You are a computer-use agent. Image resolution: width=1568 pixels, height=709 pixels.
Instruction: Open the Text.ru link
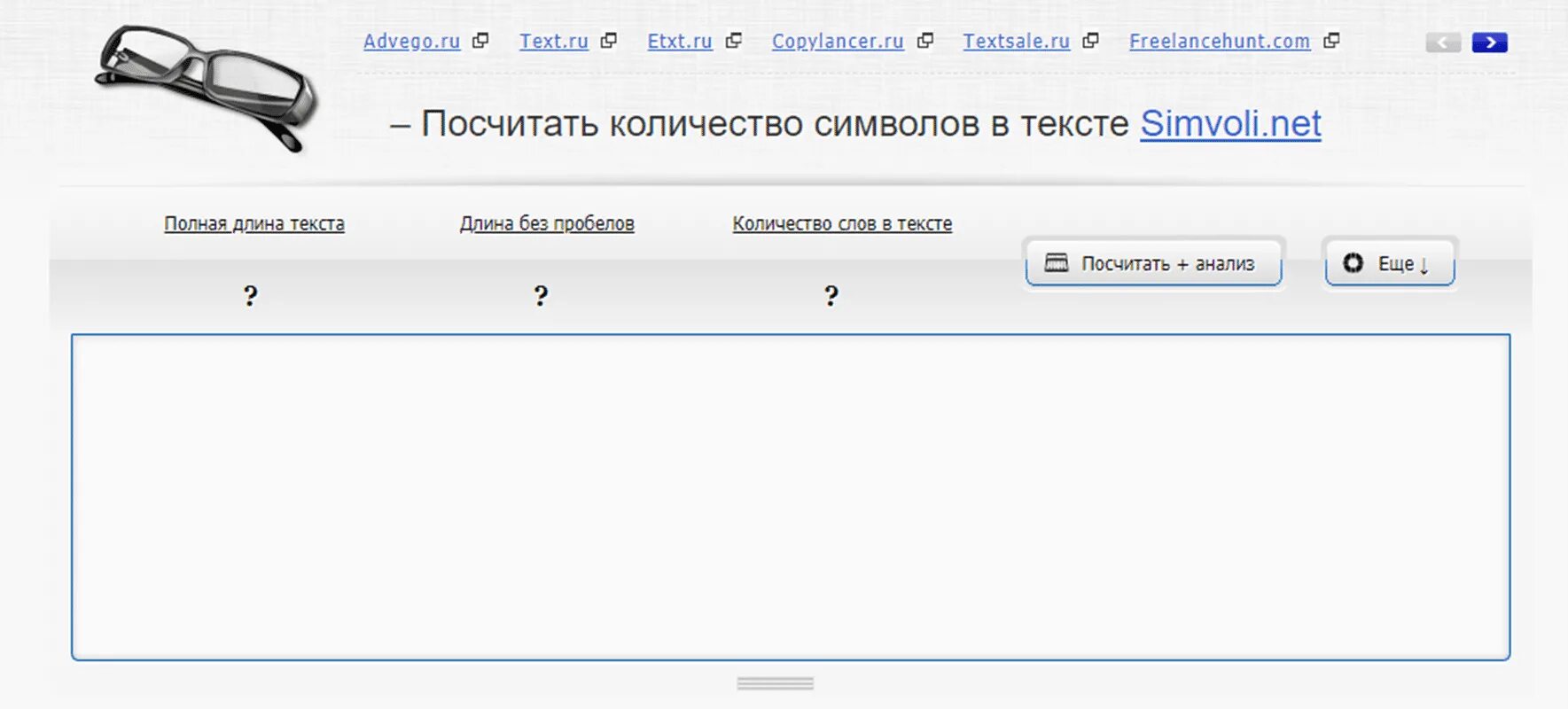553,41
